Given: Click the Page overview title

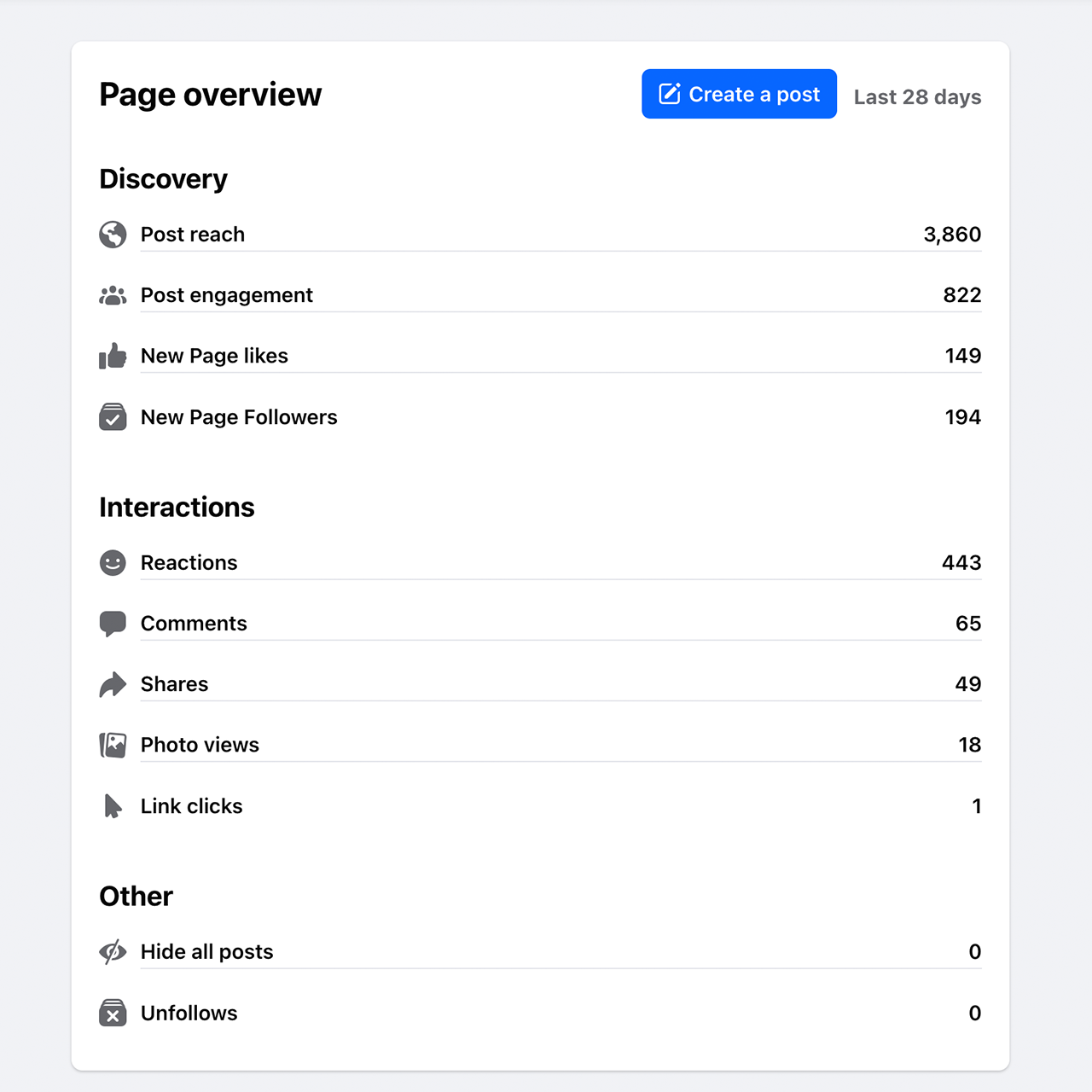Looking at the screenshot, I should tap(211, 95).
